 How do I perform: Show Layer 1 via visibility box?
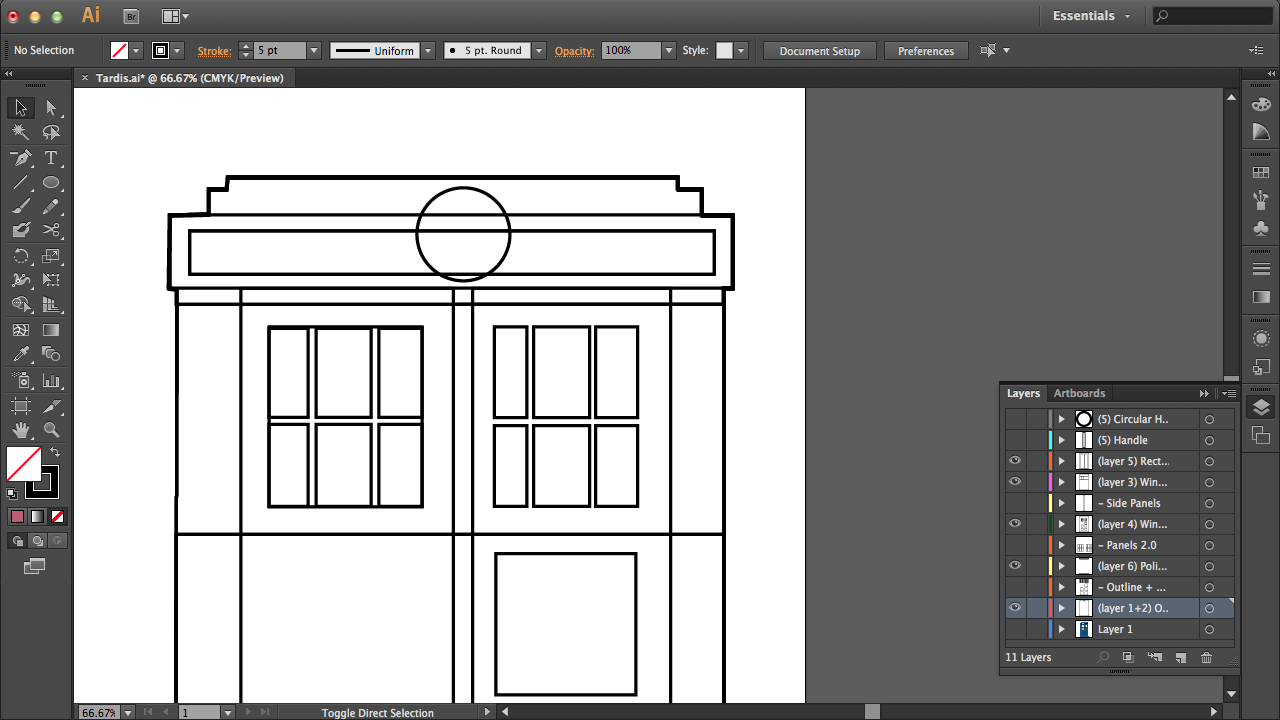[1015, 629]
